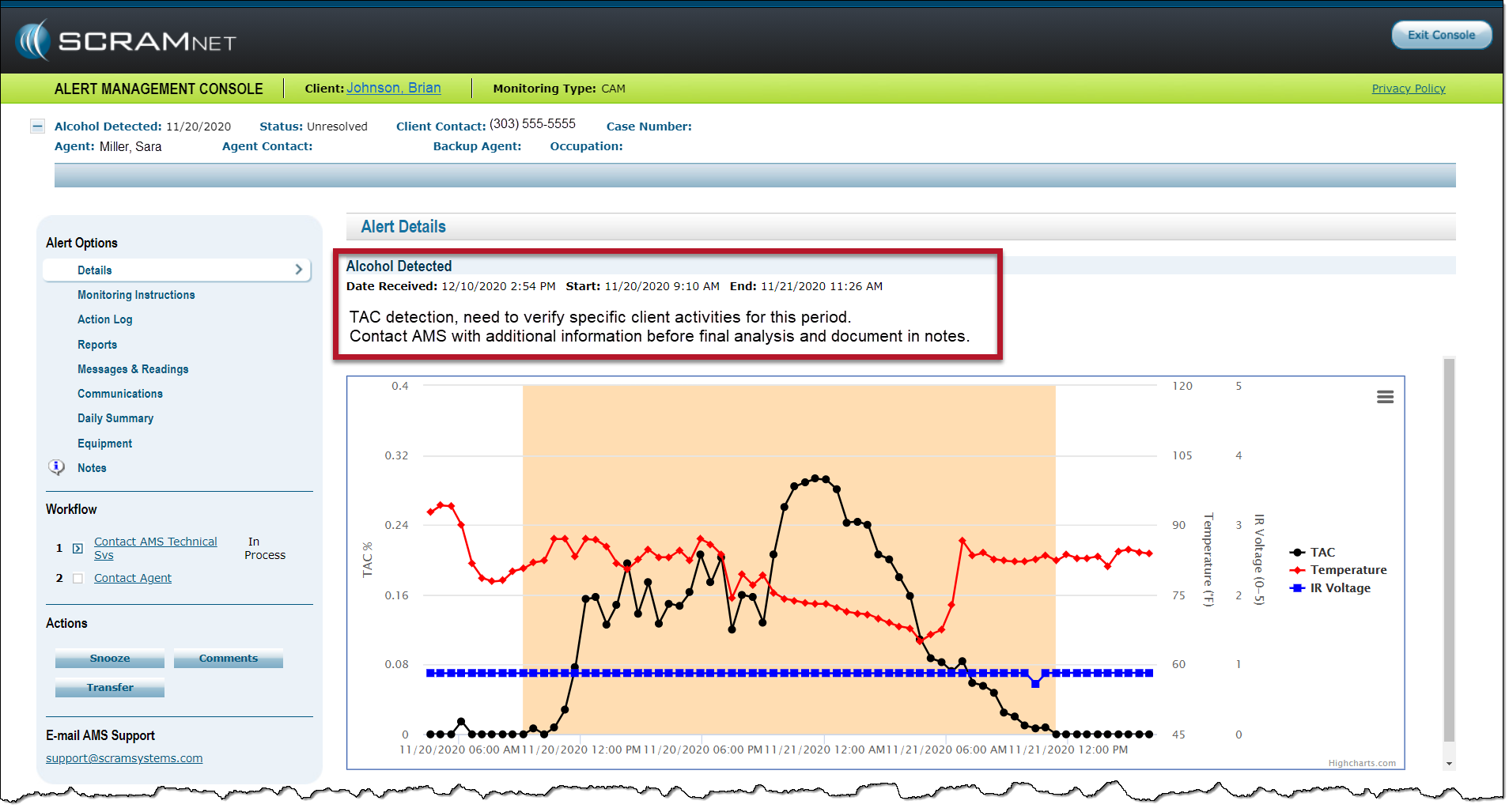Toggle the TAC series legend marker
Image resolution: width=1509 pixels, height=812 pixels.
pos(1297,553)
